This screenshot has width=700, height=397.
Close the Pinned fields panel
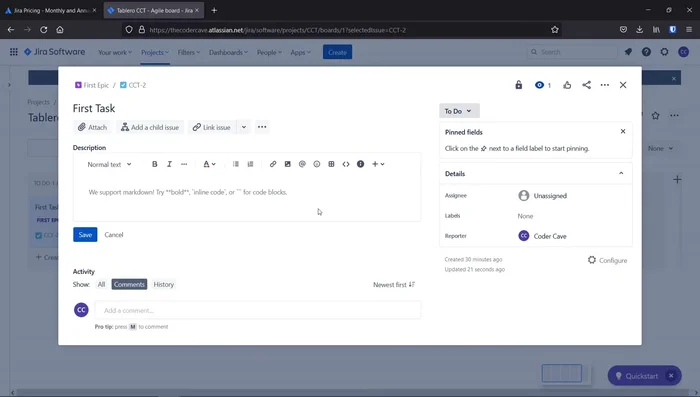(x=623, y=131)
